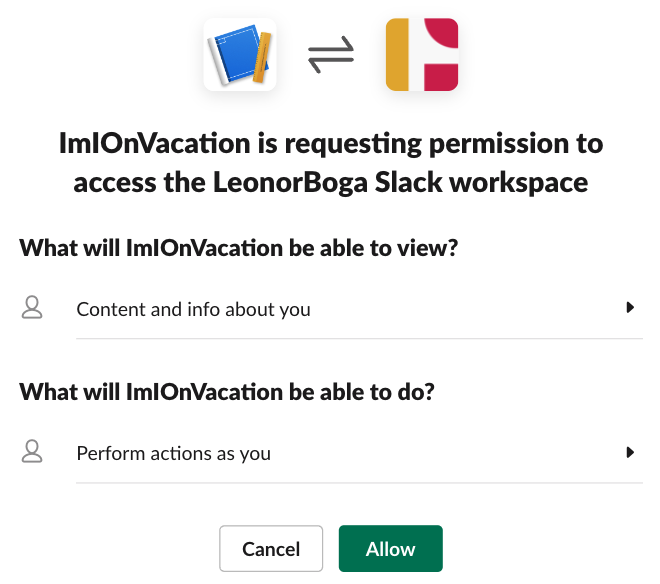
Task: Open the Perform actions as you row
Action: click(x=332, y=453)
